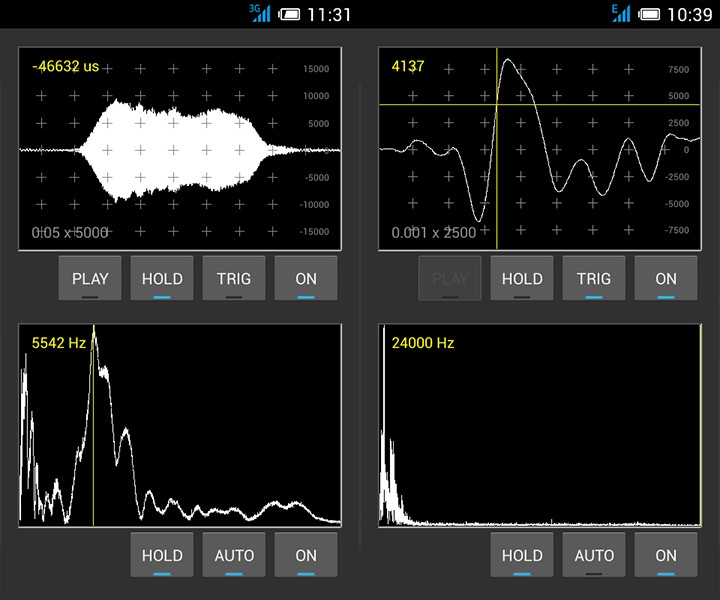
Task: Switch off ON under the 24000 Hz spectrum
Action: [666, 555]
